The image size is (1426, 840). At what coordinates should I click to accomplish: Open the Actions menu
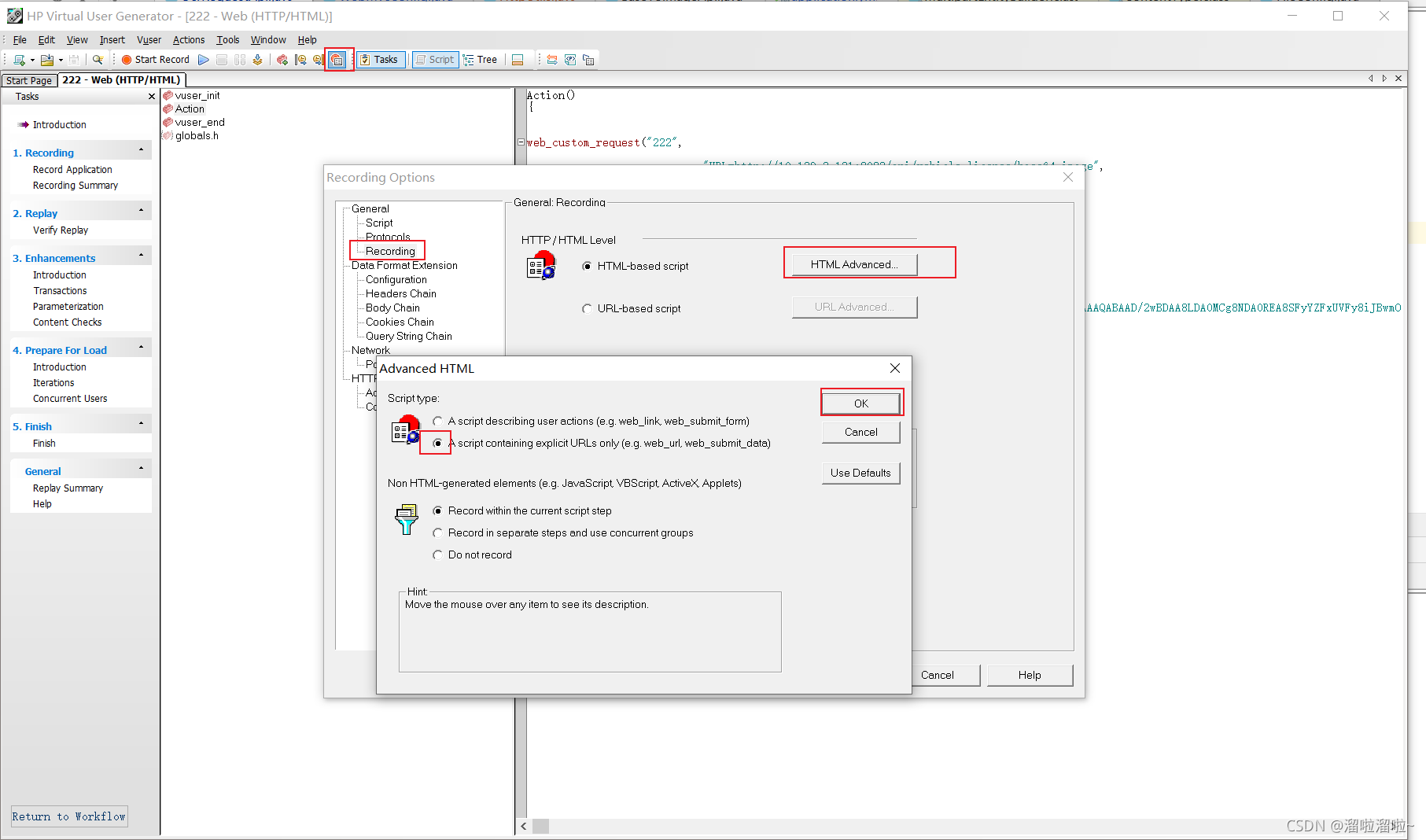point(189,39)
